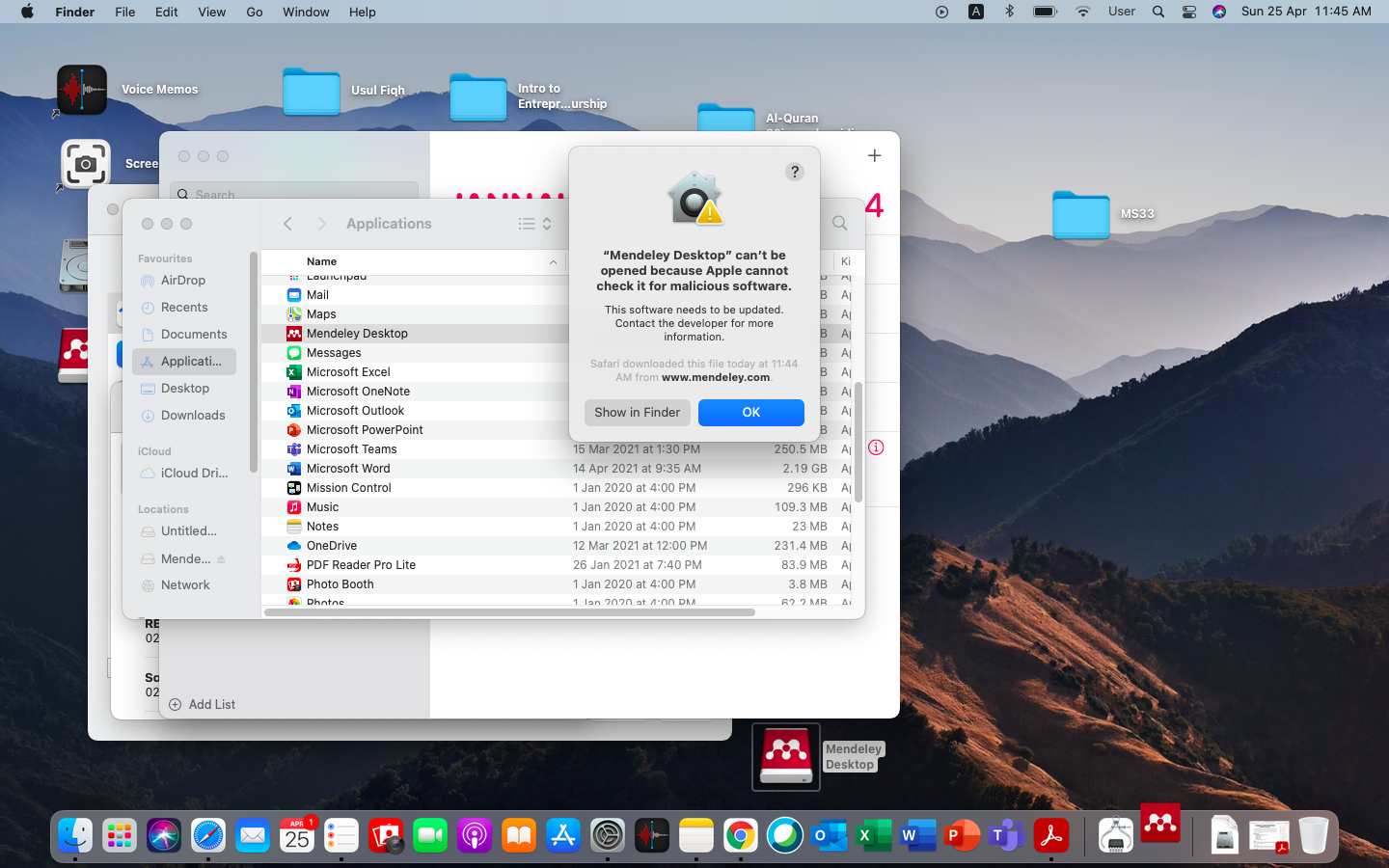1389x868 pixels.
Task: Select the Mendeley Desktop disk icon on desktop
Action: point(786,757)
